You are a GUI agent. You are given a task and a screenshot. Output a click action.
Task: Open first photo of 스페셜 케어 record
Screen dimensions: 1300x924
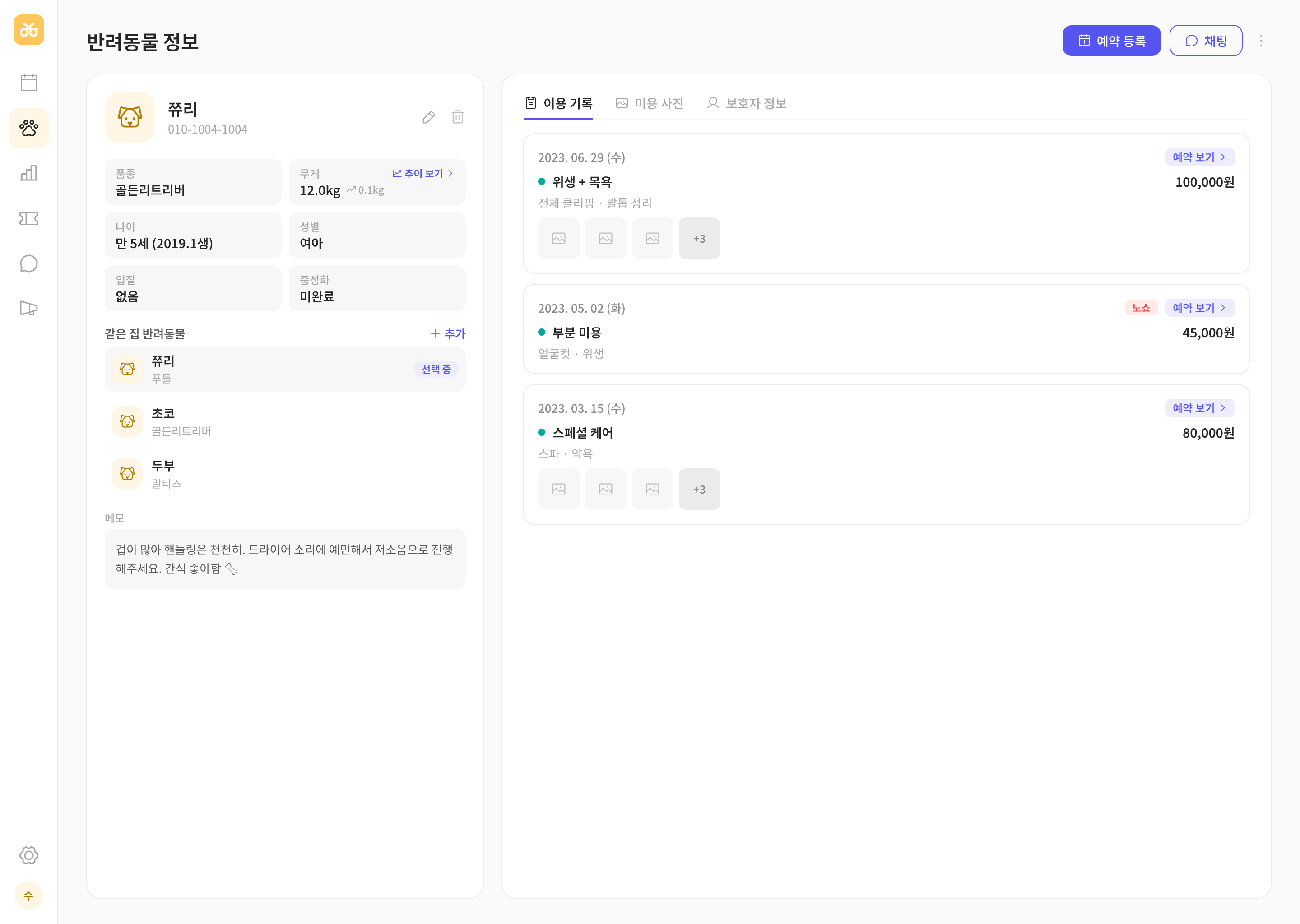[558, 490]
